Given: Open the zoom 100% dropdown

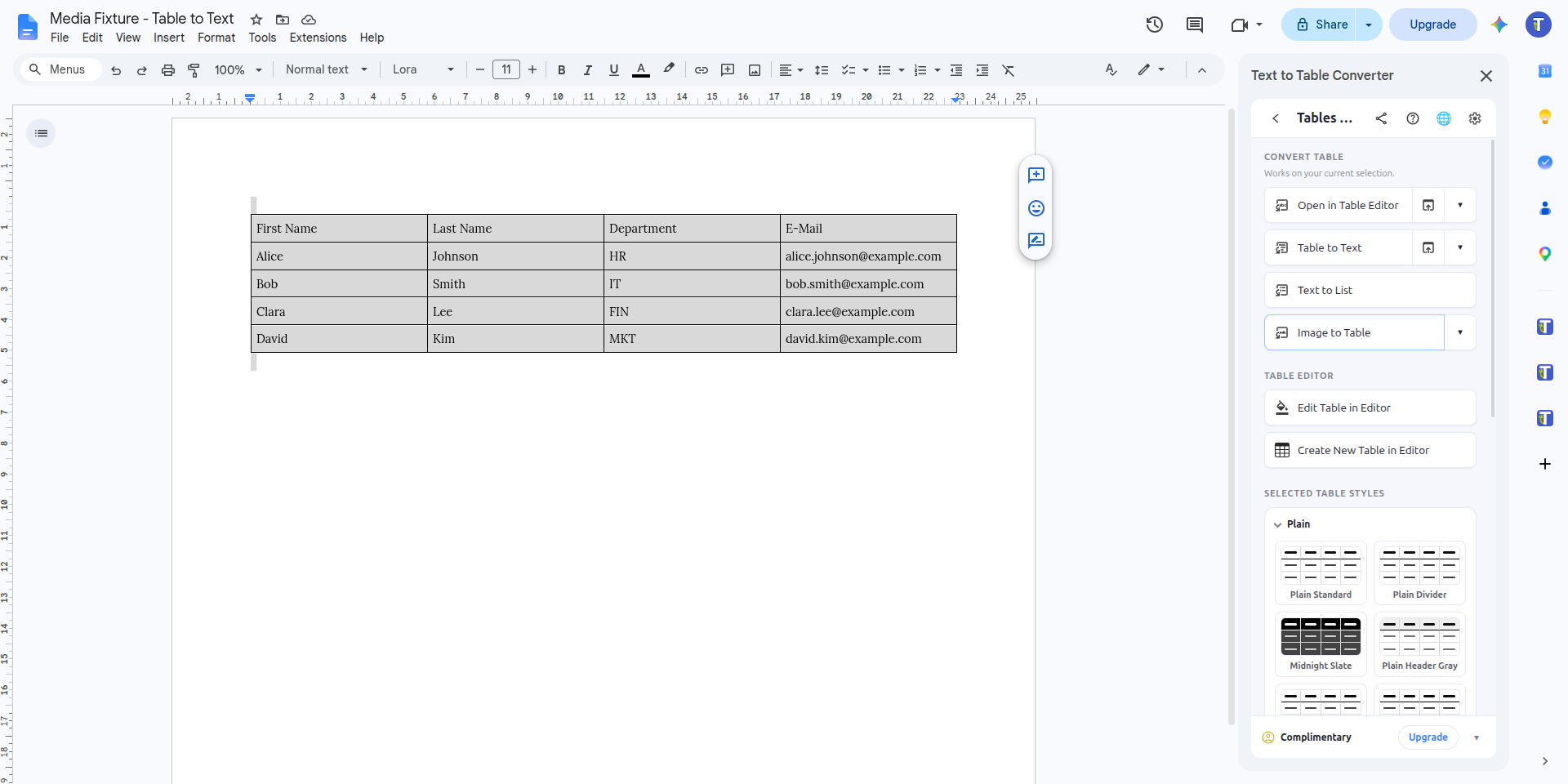Looking at the screenshot, I should pos(238,70).
